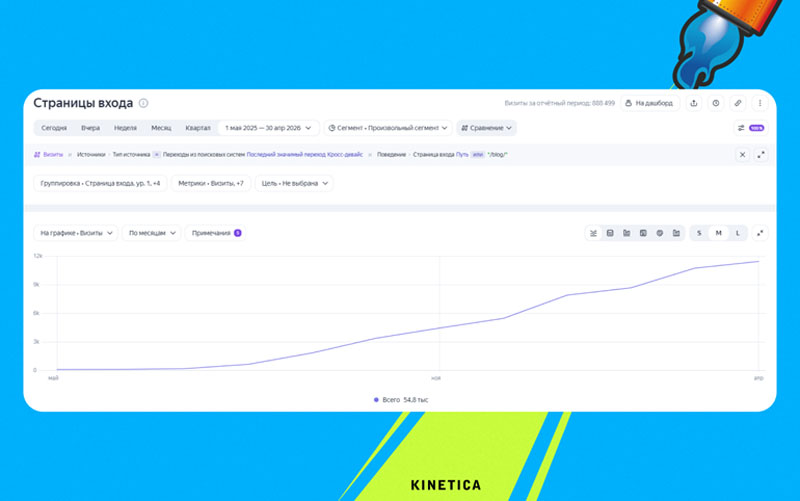
Task: Open the Сегмент Произвольный сегмент dropdown
Action: click(x=388, y=128)
